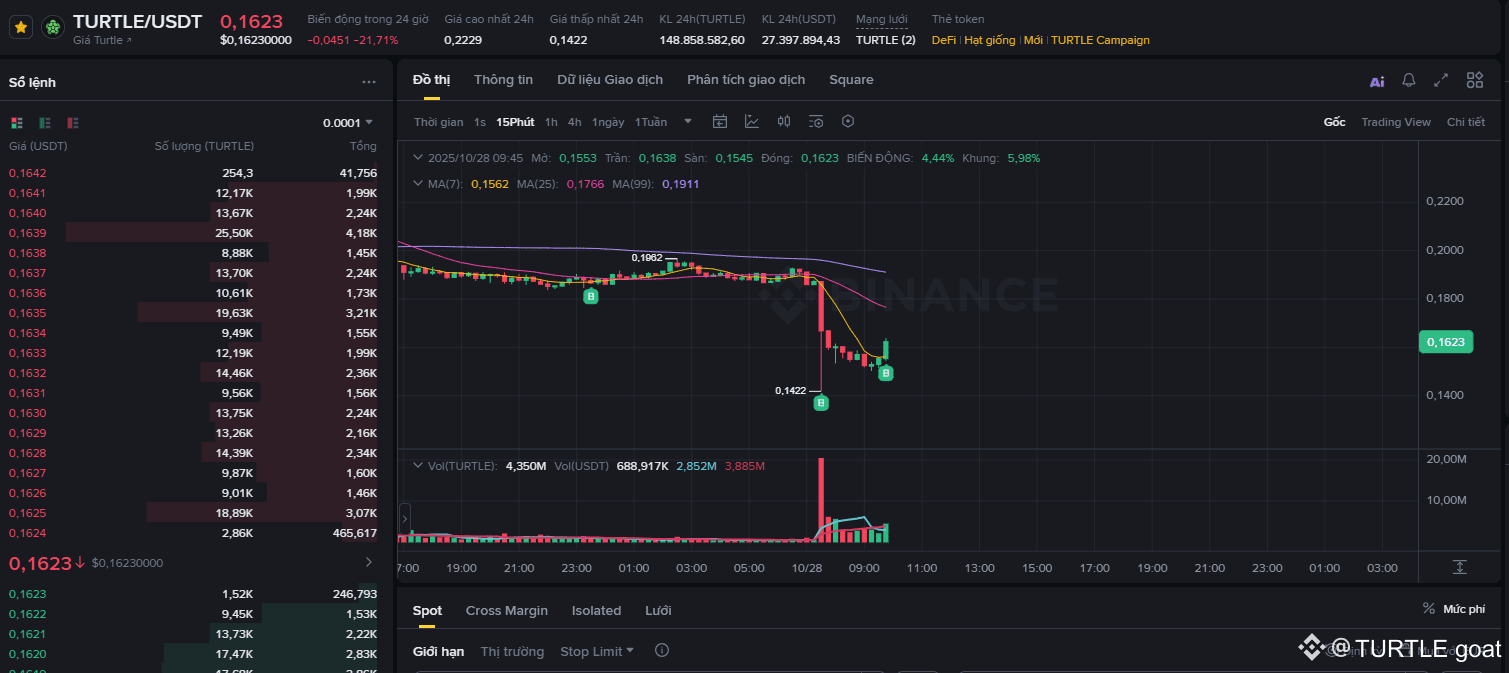
Task: Open the hexagon chart settings icon
Action: click(848, 122)
